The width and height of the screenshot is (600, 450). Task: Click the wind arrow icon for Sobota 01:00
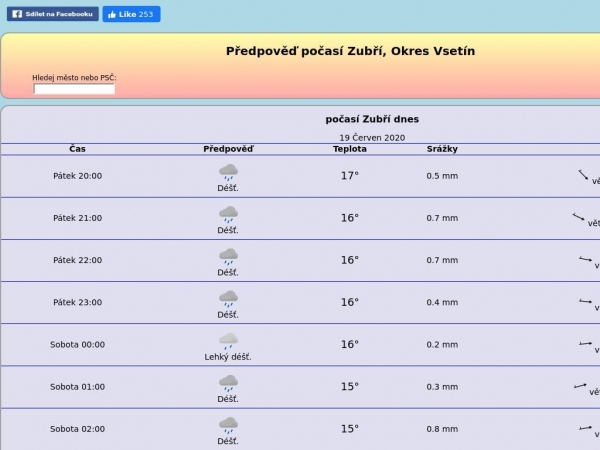pyautogui.click(x=580, y=386)
